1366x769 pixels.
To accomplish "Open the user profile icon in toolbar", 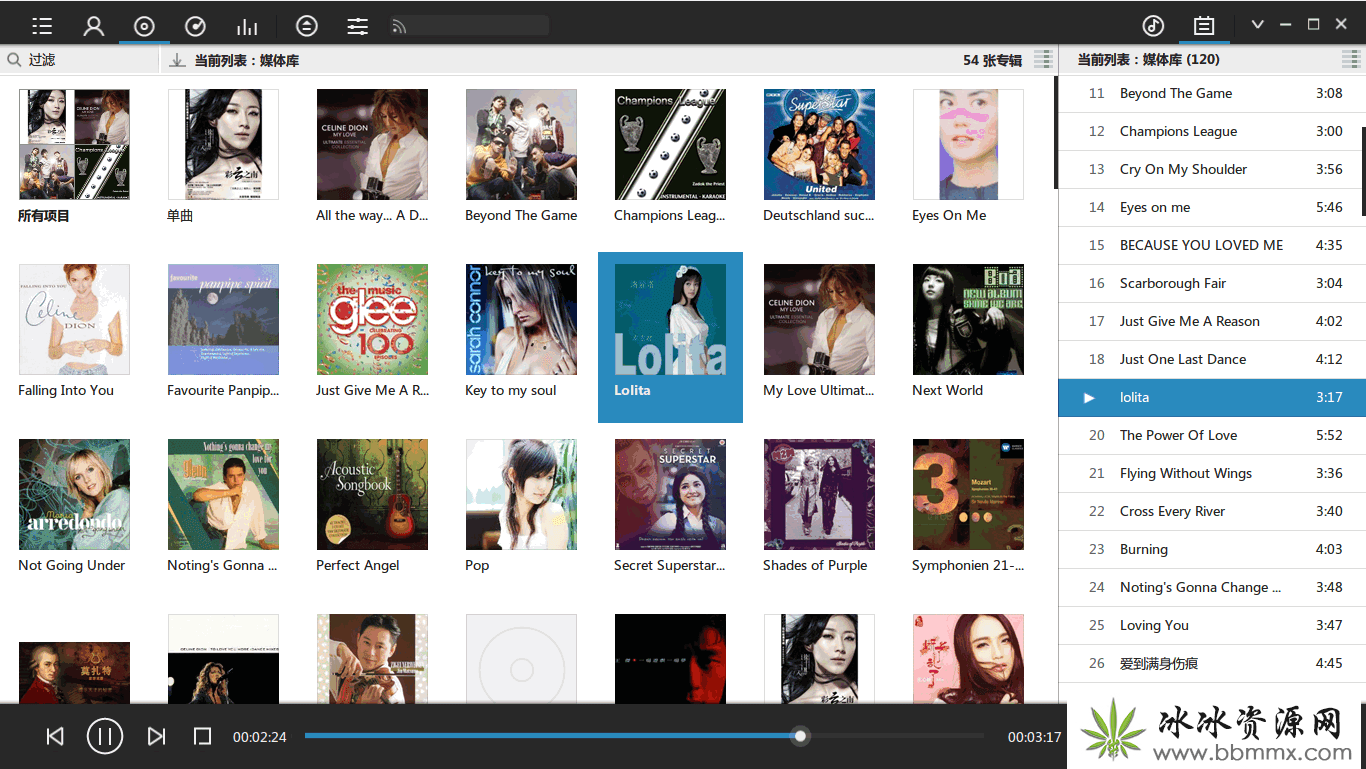I will (93, 26).
